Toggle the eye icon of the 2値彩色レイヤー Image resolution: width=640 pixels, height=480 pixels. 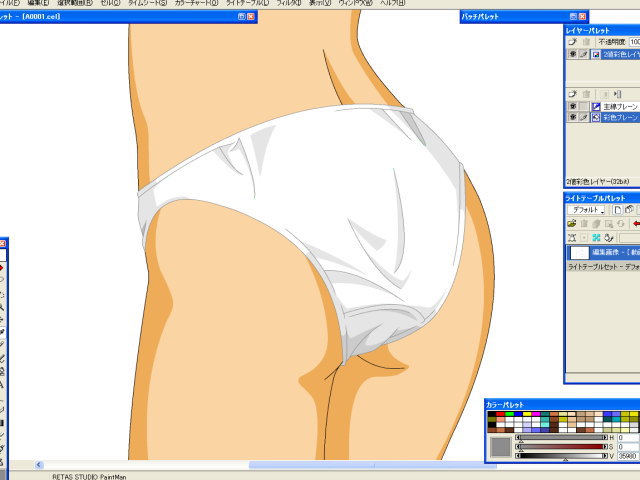pyautogui.click(x=573, y=55)
